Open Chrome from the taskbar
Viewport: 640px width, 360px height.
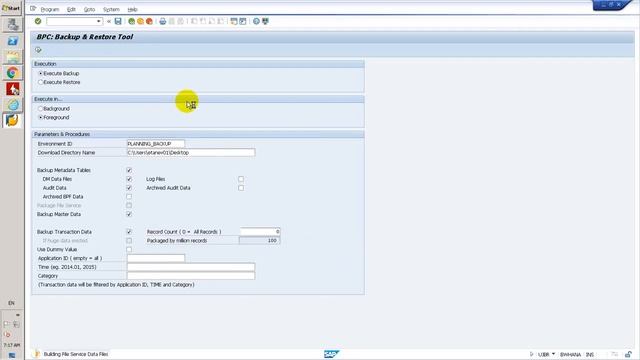click(12, 73)
